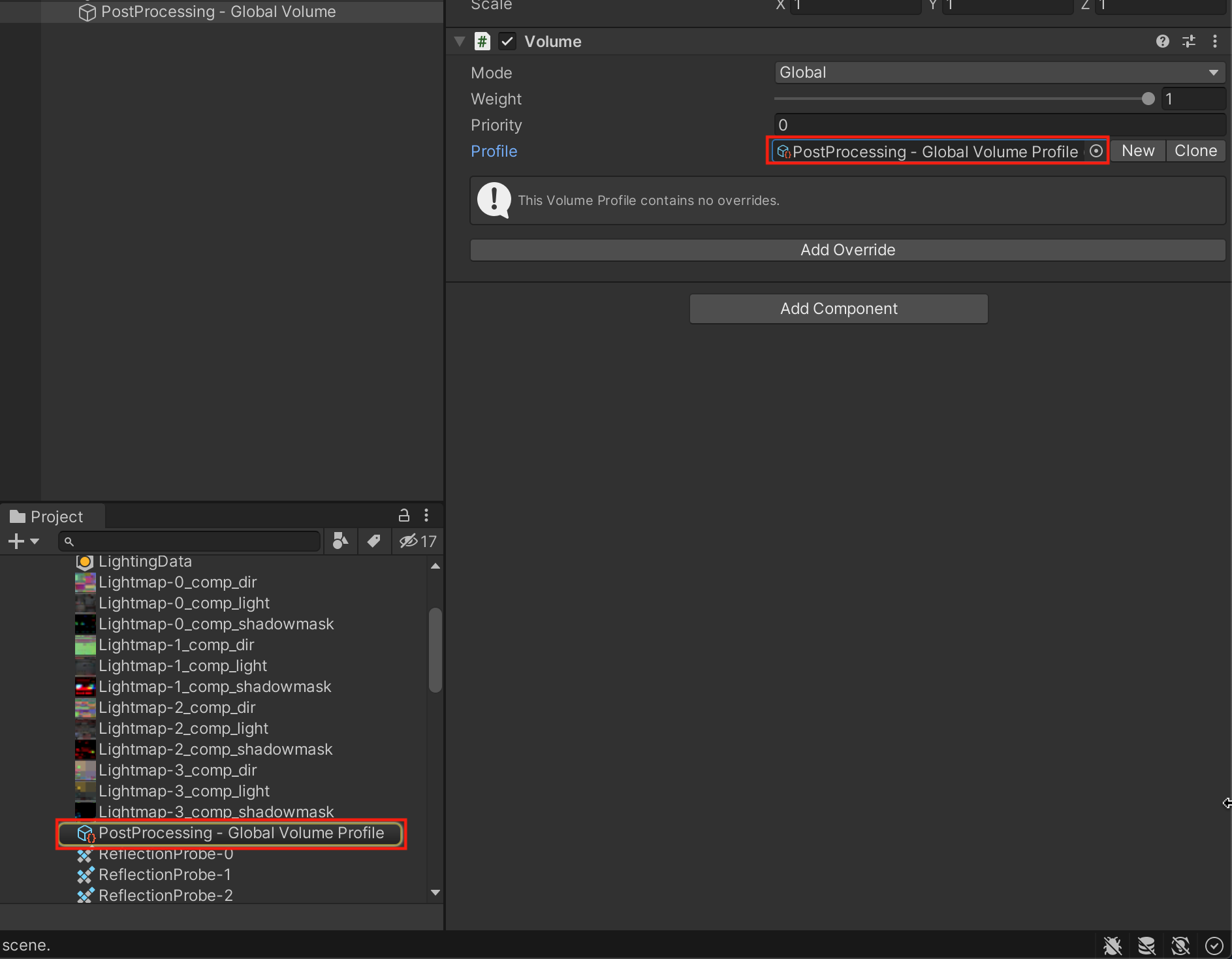Open the Volume component help reference
This screenshot has height=959, width=1232.
[x=1162, y=42]
